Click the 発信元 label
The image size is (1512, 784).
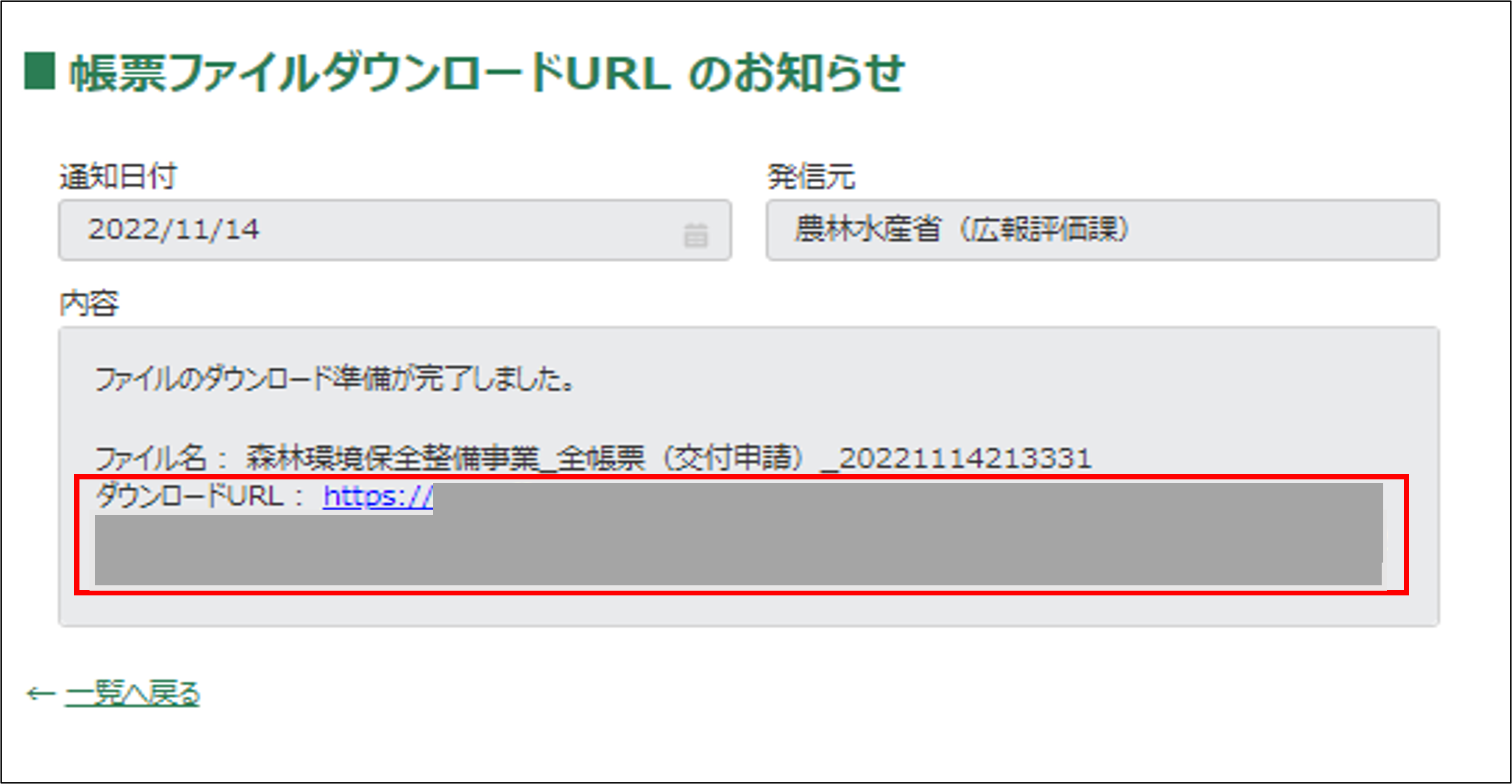(811, 176)
